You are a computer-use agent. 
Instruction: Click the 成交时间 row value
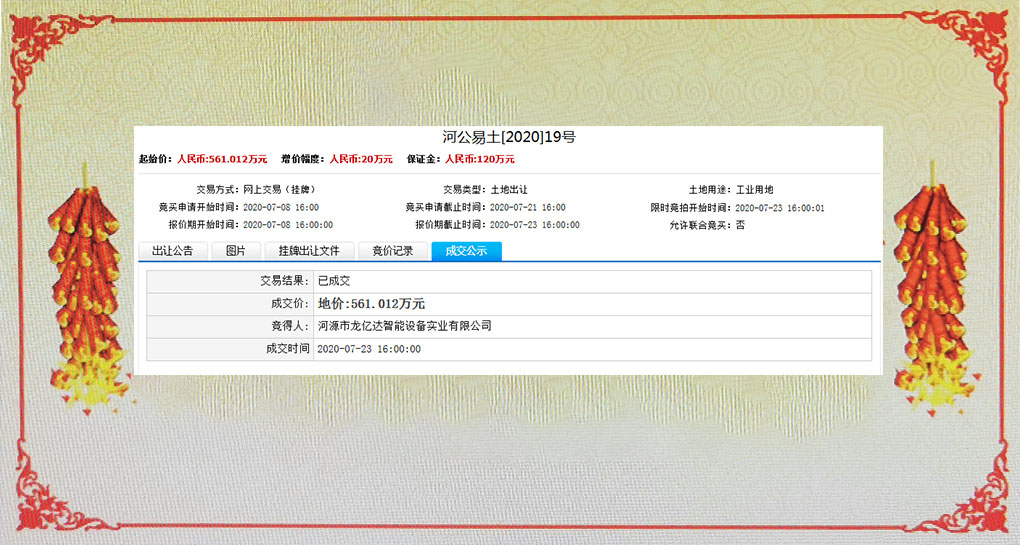pos(368,349)
